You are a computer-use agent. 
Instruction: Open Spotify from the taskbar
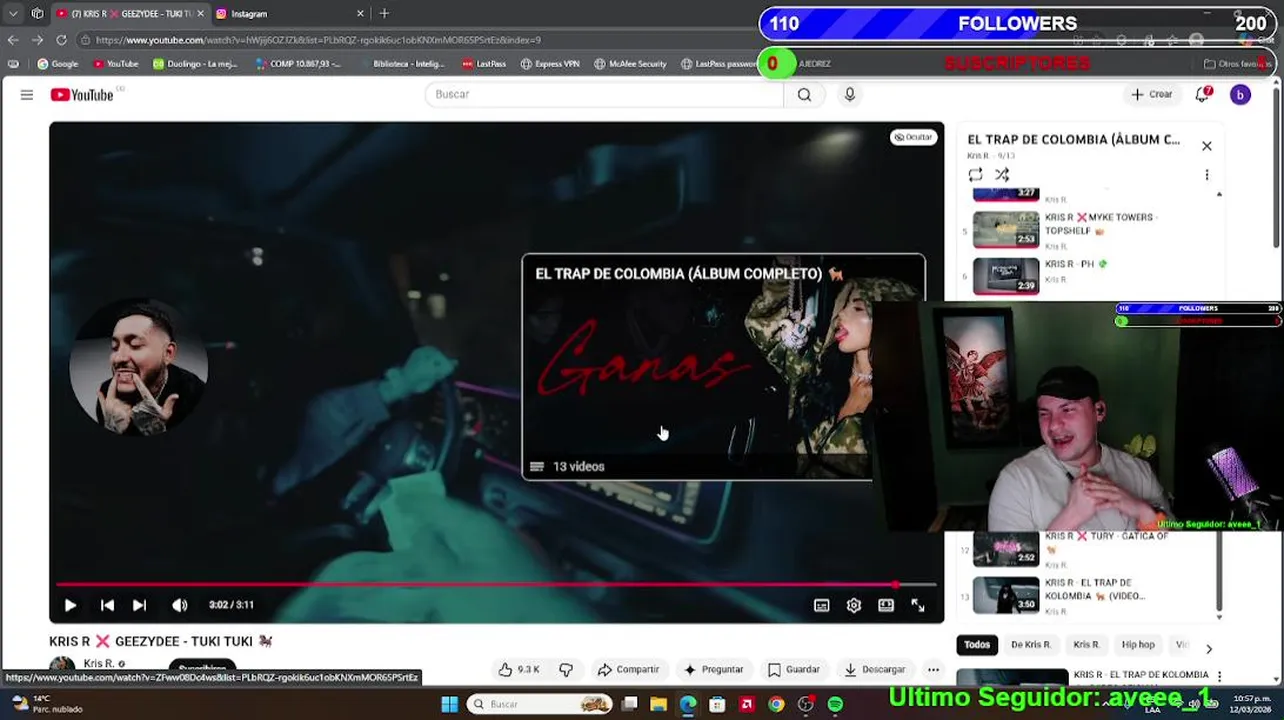tap(835, 704)
